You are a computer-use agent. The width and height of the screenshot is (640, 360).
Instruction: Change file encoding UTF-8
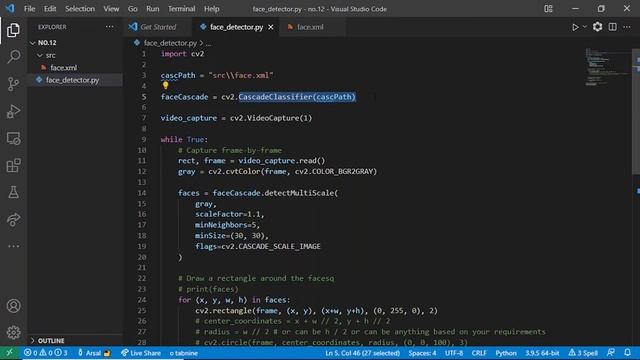coord(454,353)
